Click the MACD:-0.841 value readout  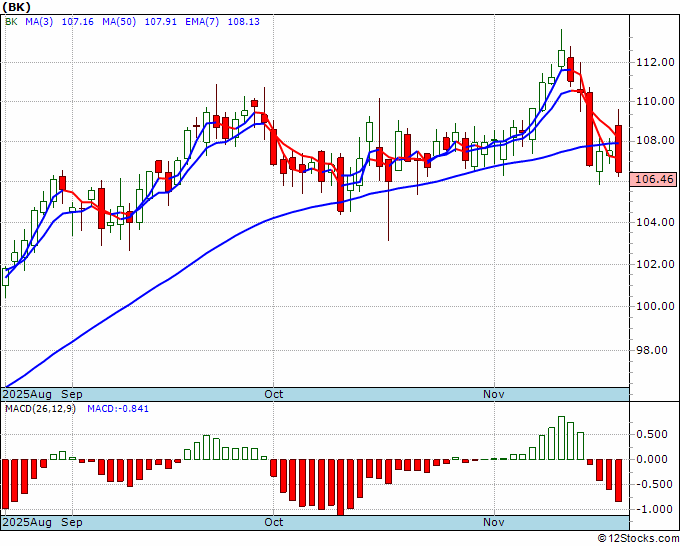118,409
